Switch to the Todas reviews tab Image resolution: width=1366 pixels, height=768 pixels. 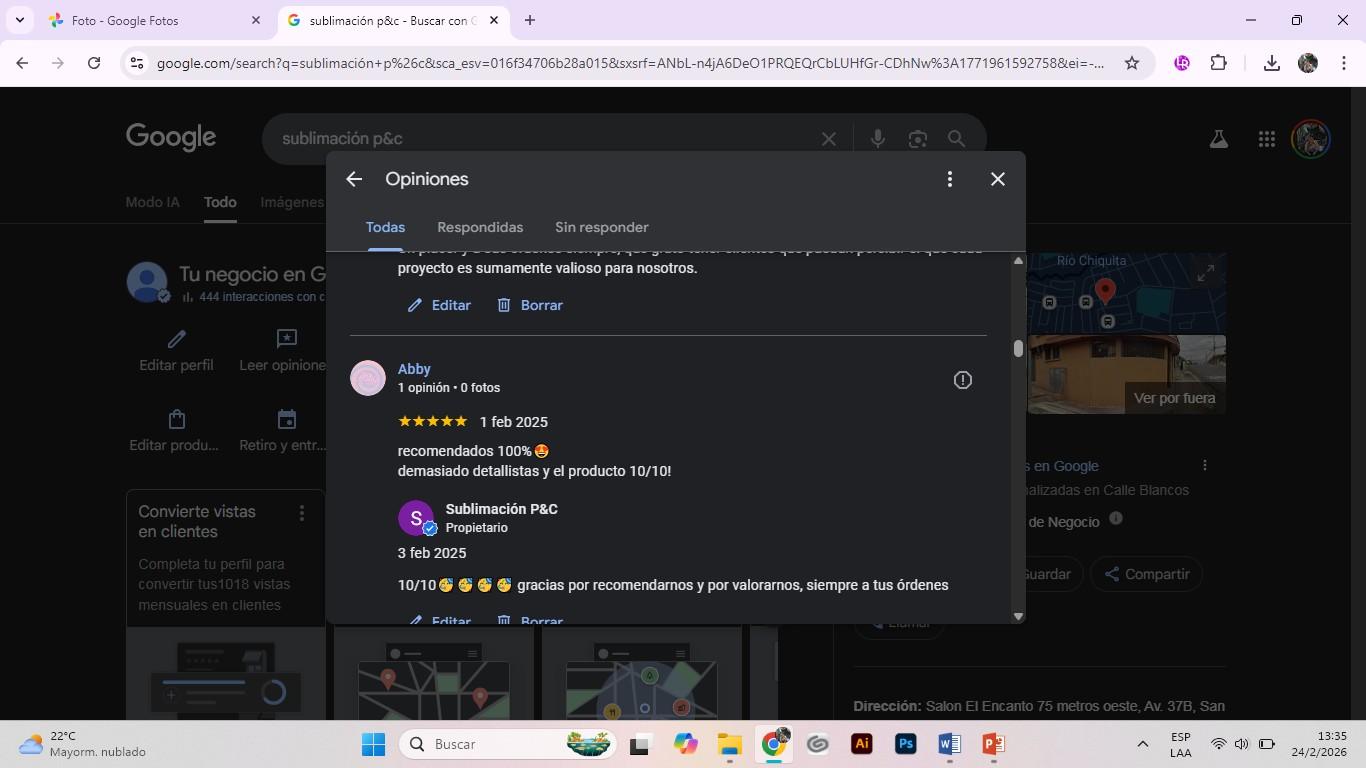385,227
